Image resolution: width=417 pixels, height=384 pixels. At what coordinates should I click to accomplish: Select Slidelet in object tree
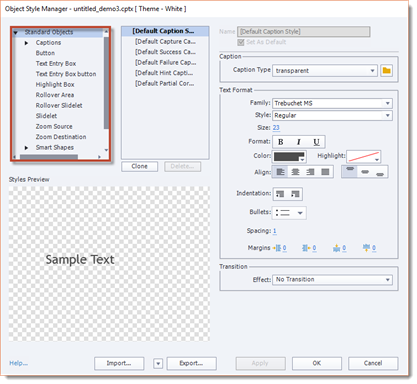[46, 116]
